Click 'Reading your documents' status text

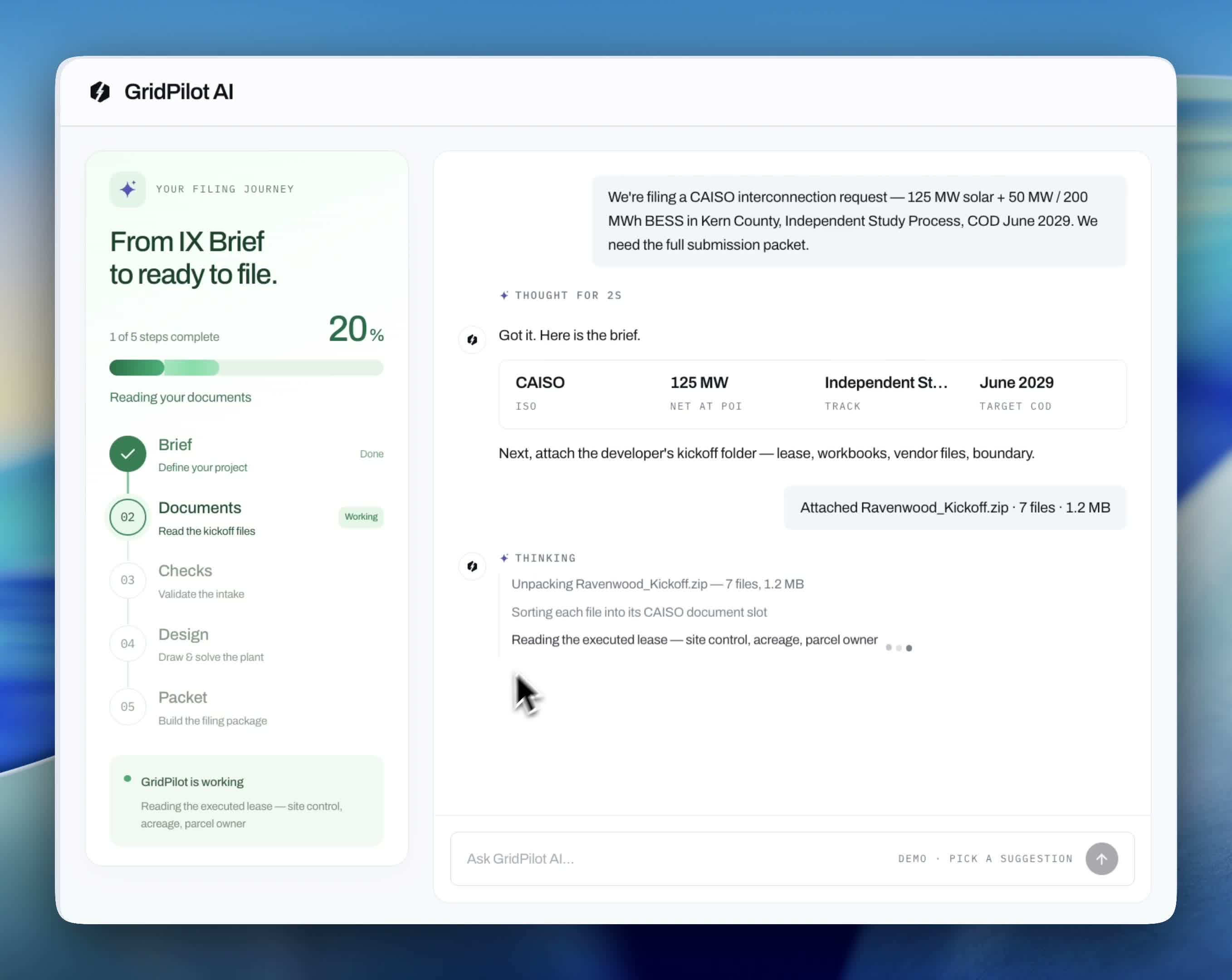pyautogui.click(x=180, y=397)
